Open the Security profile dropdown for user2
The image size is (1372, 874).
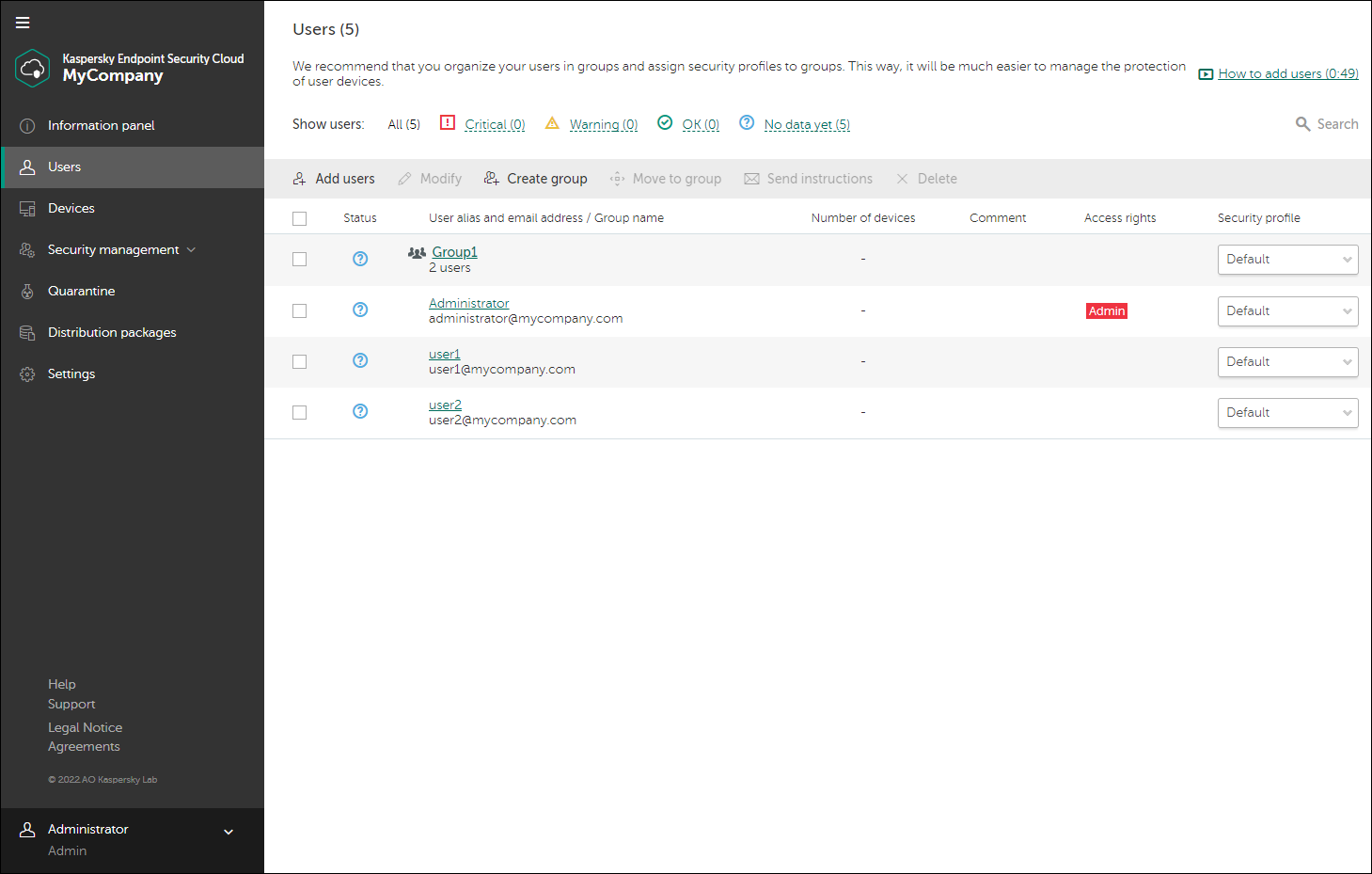pyautogui.click(x=1287, y=412)
